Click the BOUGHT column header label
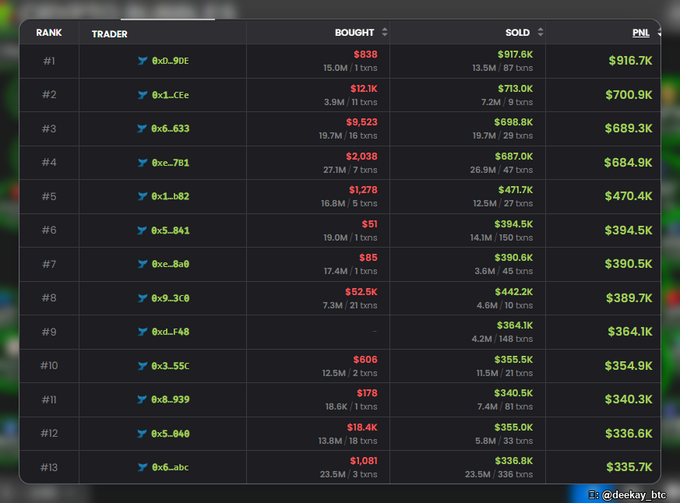 click(x=354, y=33)
